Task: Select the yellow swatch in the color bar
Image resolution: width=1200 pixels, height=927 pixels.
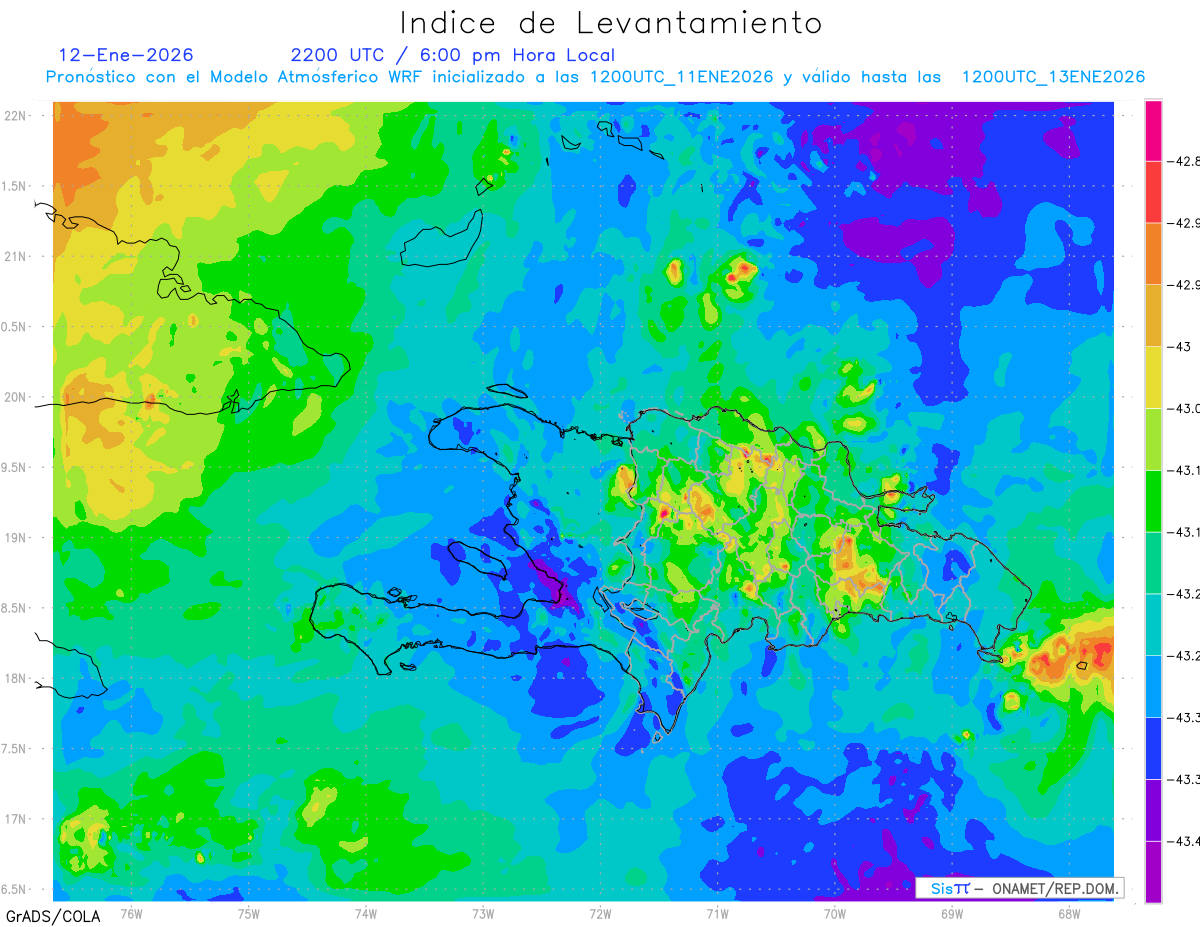Action: click(1153, 377)
